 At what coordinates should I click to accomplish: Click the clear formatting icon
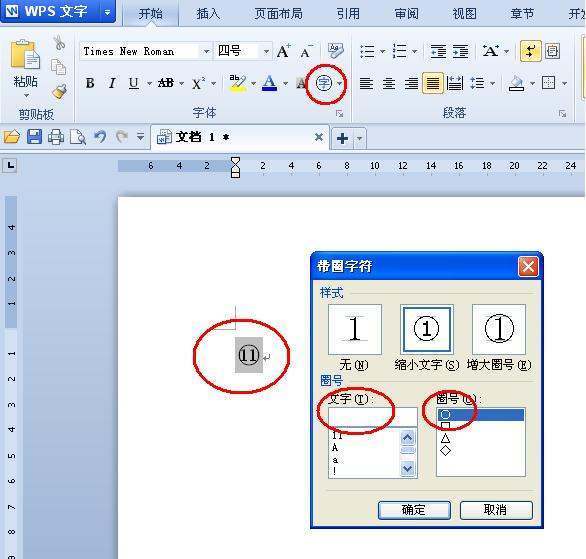[x=336, y=51]
